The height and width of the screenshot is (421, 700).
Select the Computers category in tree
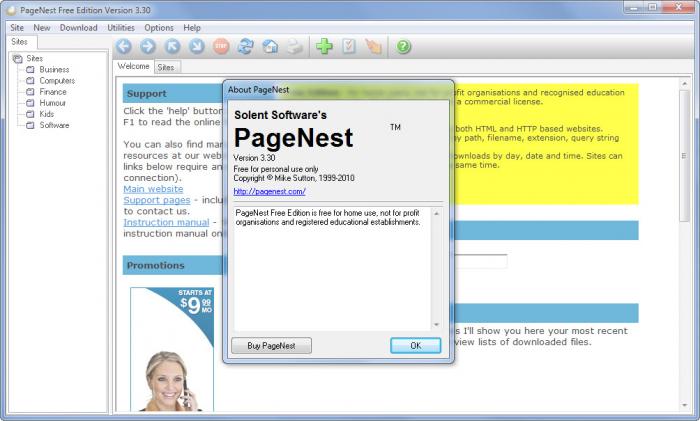pyautogui.click(x=57, y=80)
